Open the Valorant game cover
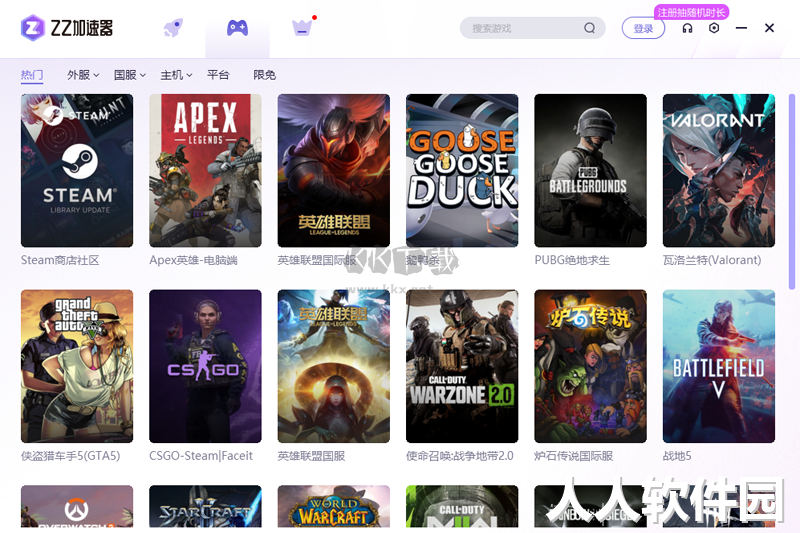Screen dimensions: 800x533 [x=719, y=170]
